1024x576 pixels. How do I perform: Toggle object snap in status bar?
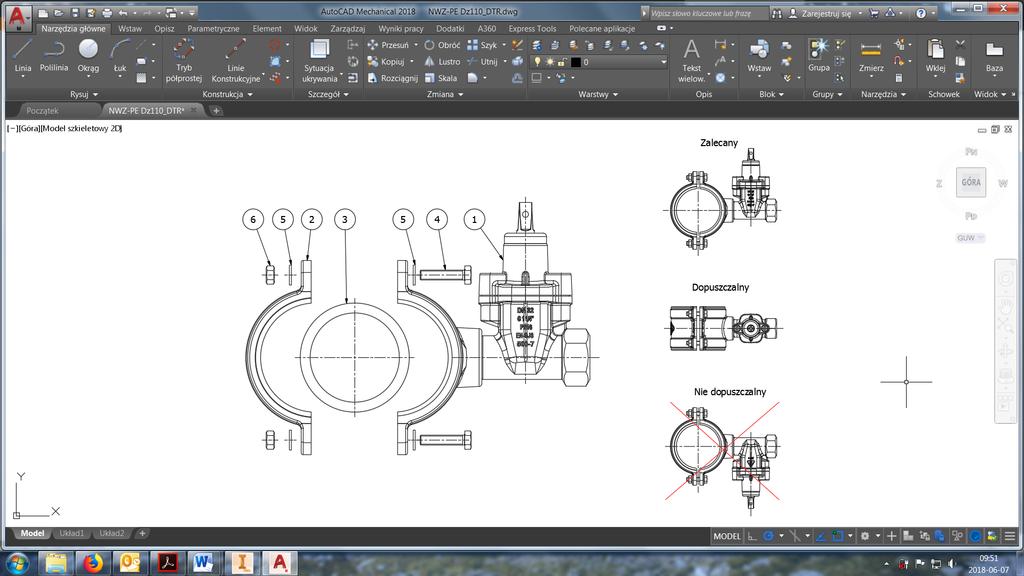838,536
